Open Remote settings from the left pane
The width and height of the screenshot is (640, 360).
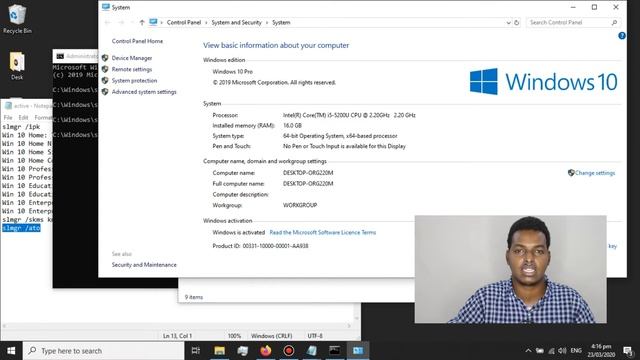(132, 69)
